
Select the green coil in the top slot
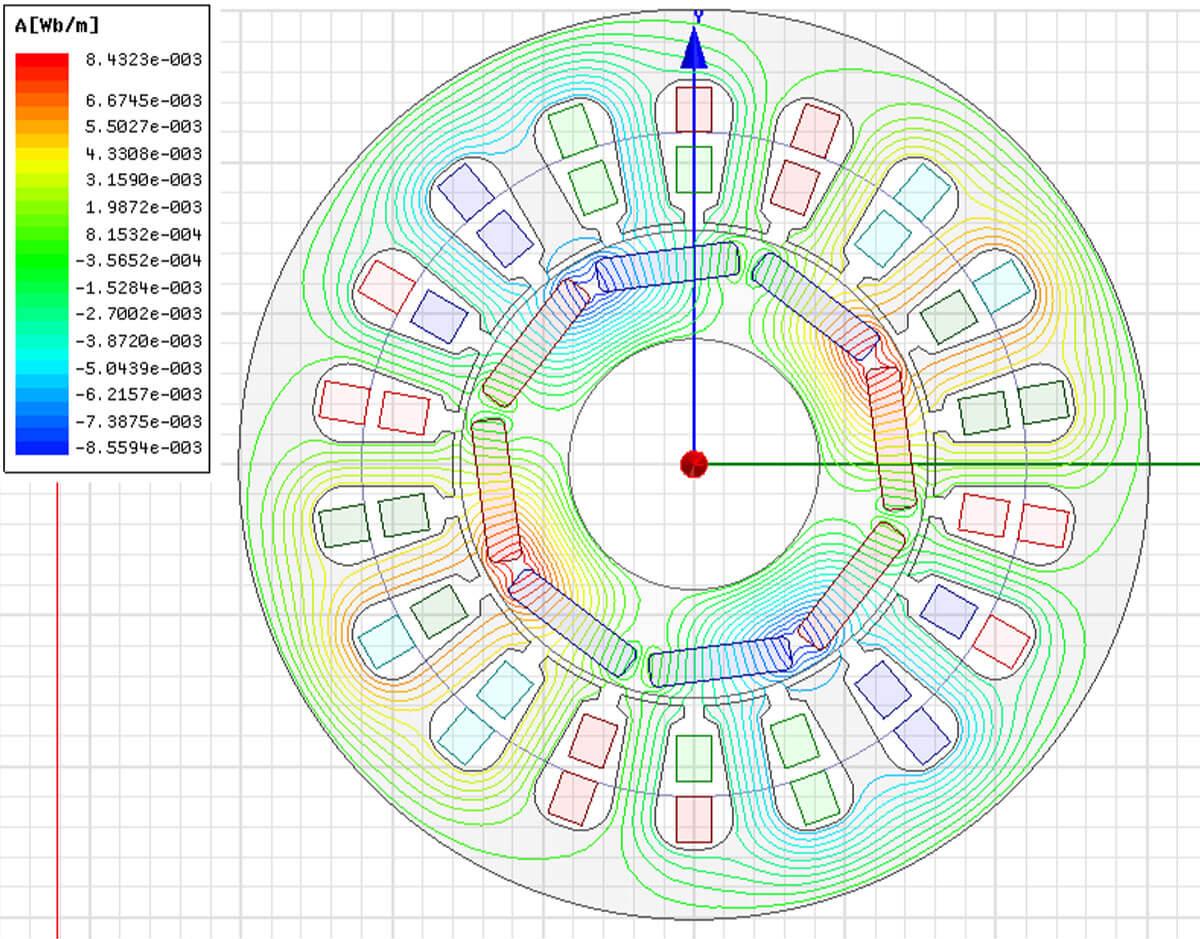pos(693,169)
